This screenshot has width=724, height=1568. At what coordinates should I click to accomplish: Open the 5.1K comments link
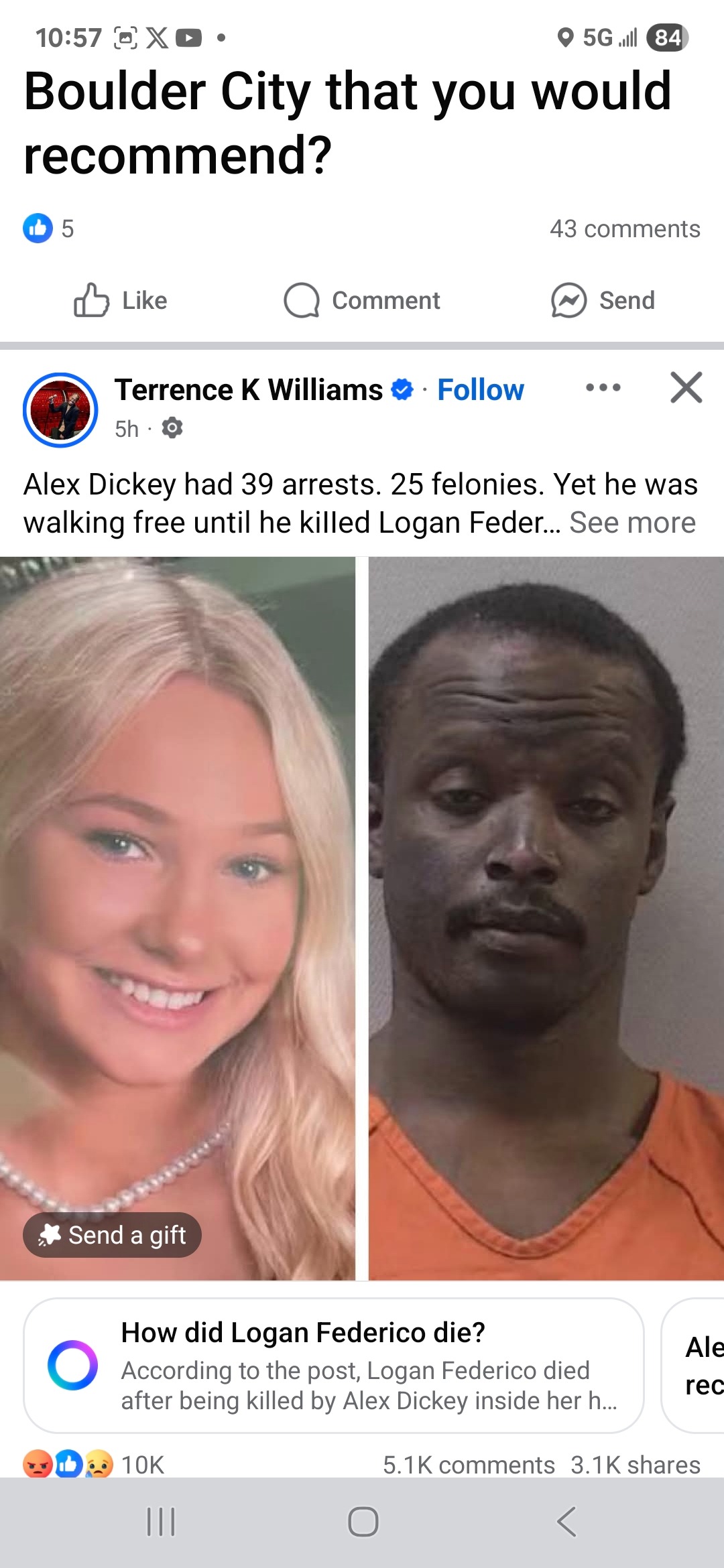coord(469,1465)
